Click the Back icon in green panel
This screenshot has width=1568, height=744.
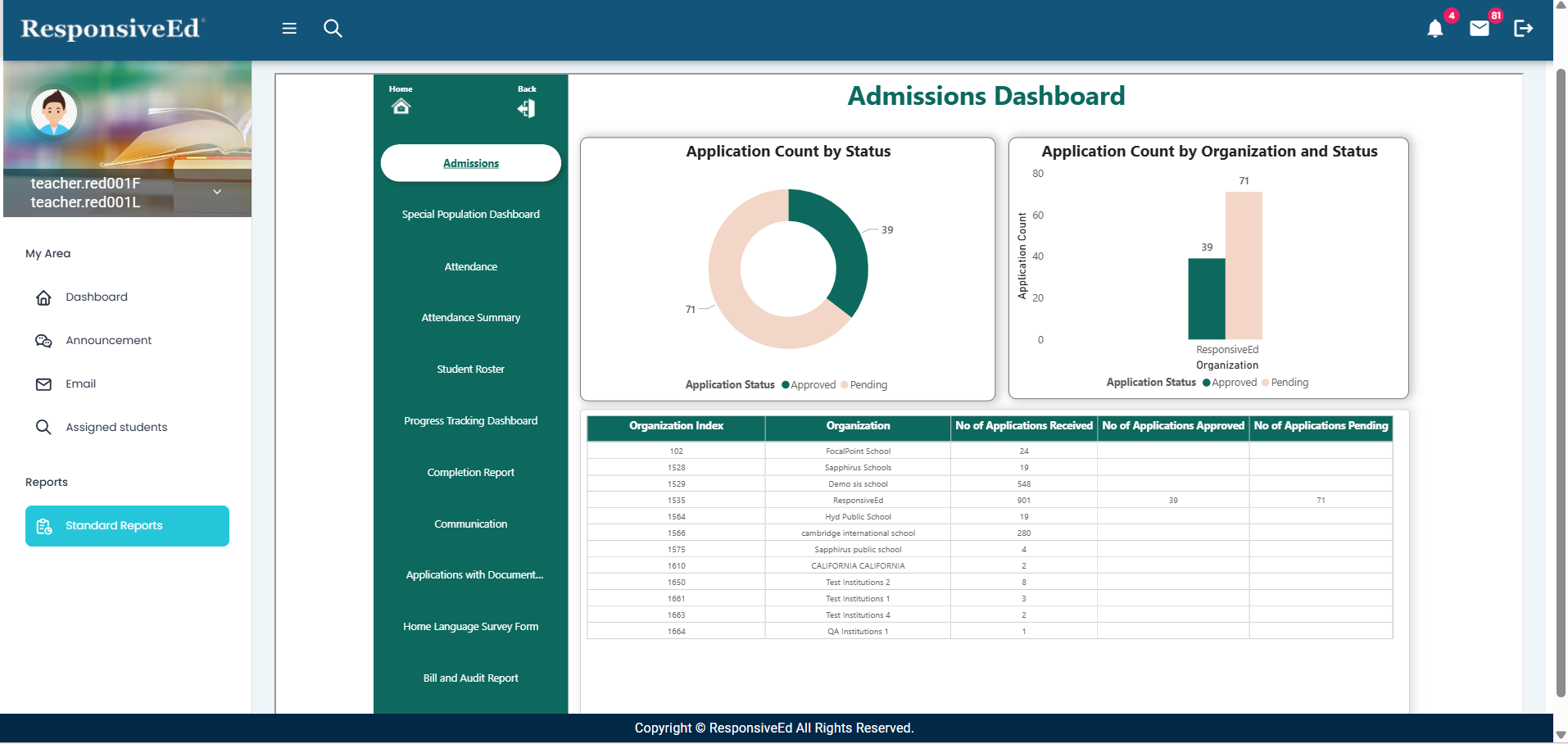click(526, 108)
